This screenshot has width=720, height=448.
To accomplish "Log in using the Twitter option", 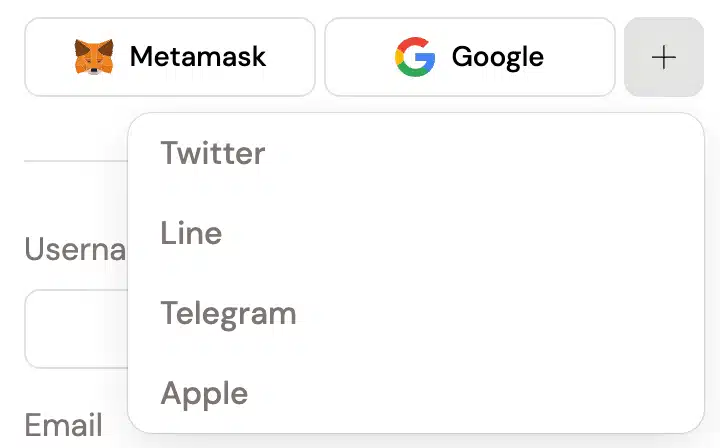I will pyautogui.click(x=416, y=153).
